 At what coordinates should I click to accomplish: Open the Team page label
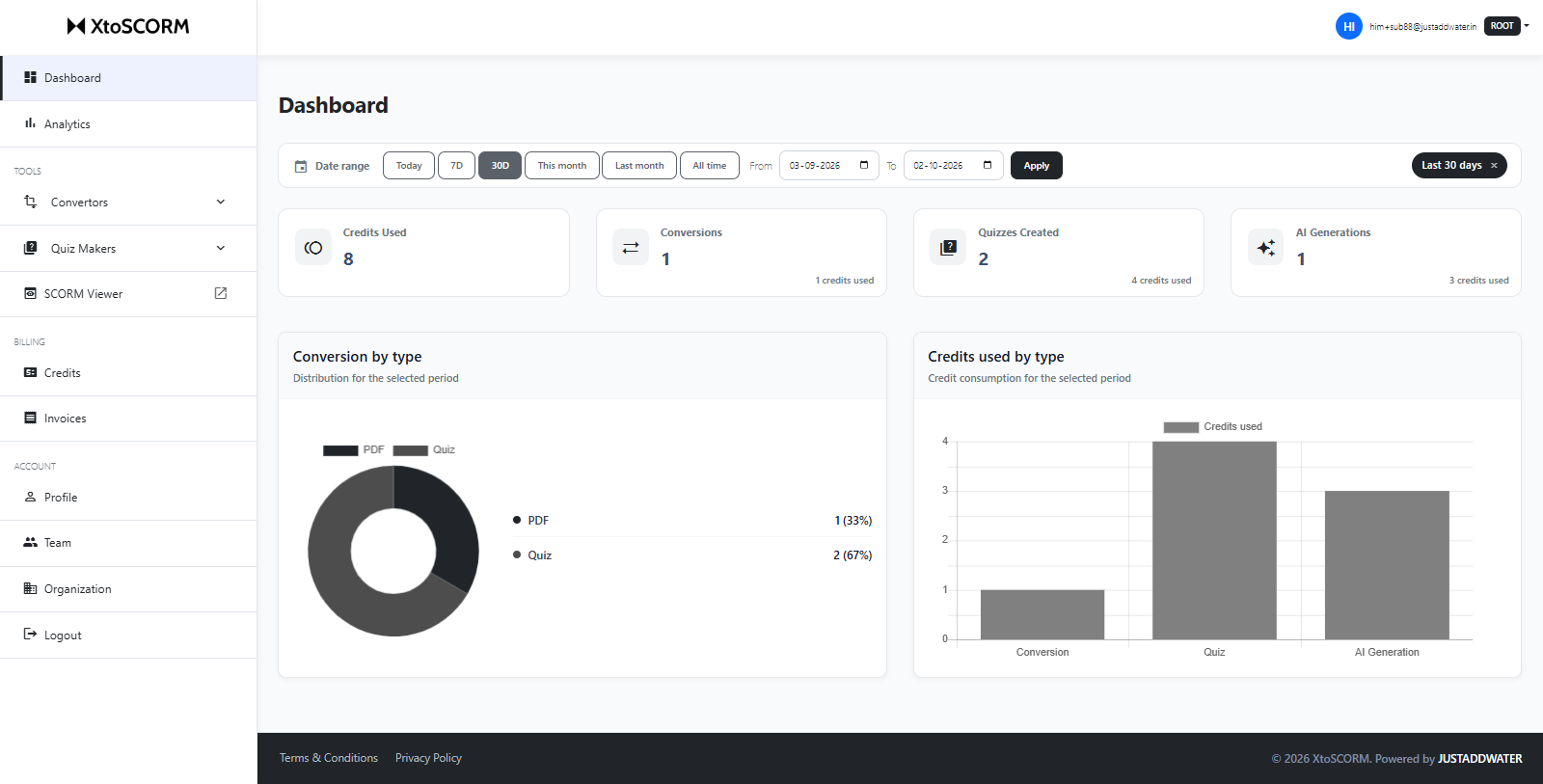pyautogui.click(x=58, y=543)
